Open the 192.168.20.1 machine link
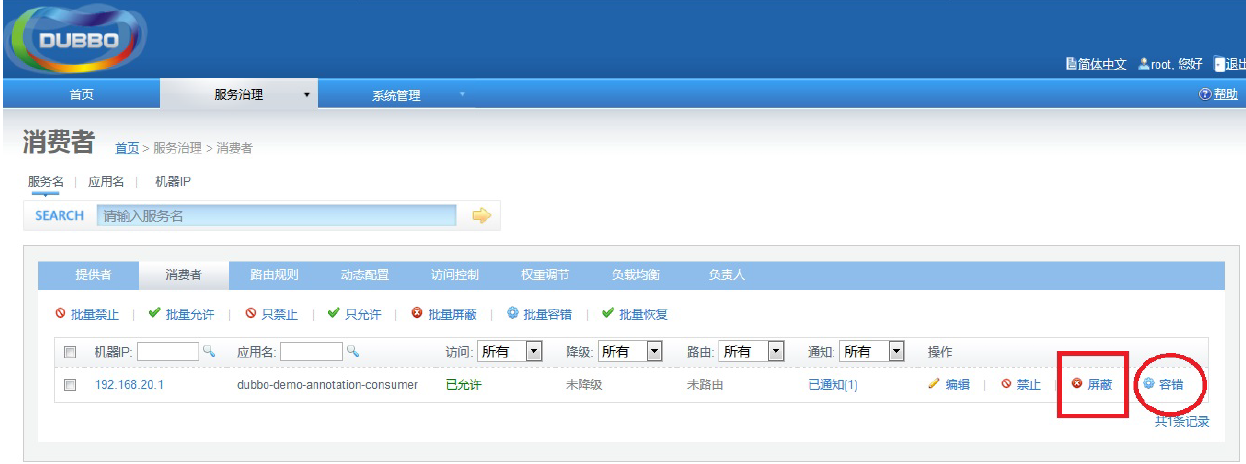1246x464 pixels. (130, 385)
